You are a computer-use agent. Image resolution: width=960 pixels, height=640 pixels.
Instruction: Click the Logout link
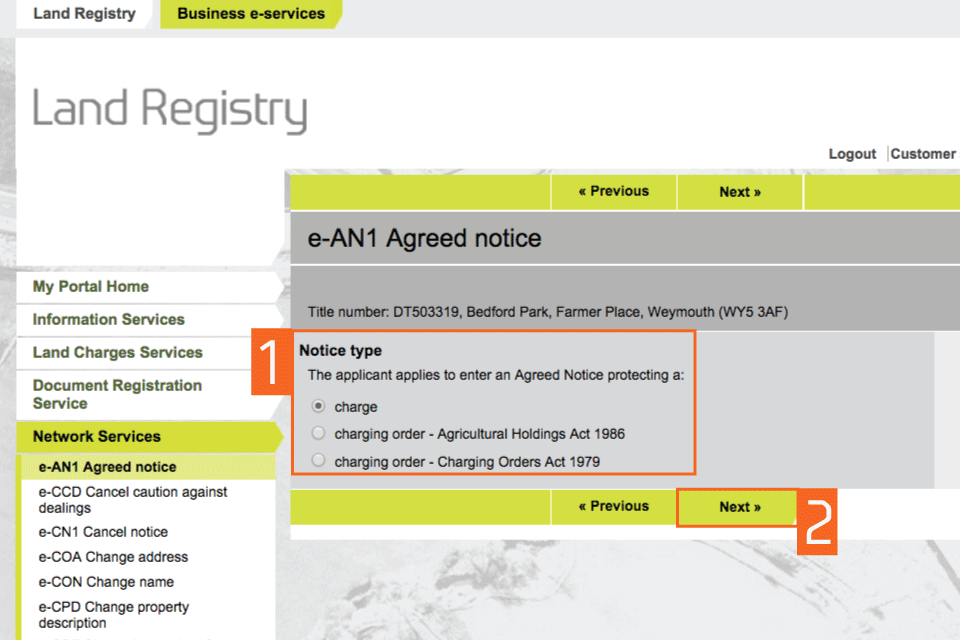click(852, 154)
